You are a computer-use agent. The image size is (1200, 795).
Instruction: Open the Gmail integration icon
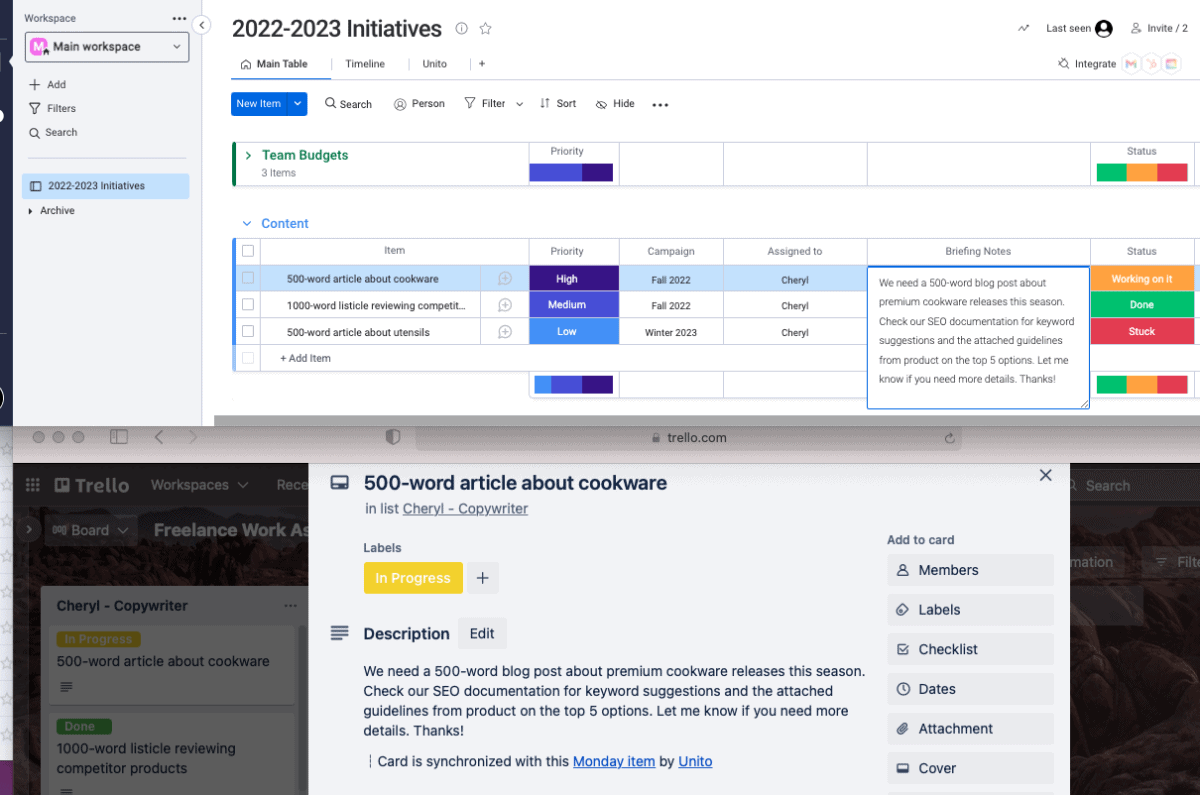[x=1131, y=63]
